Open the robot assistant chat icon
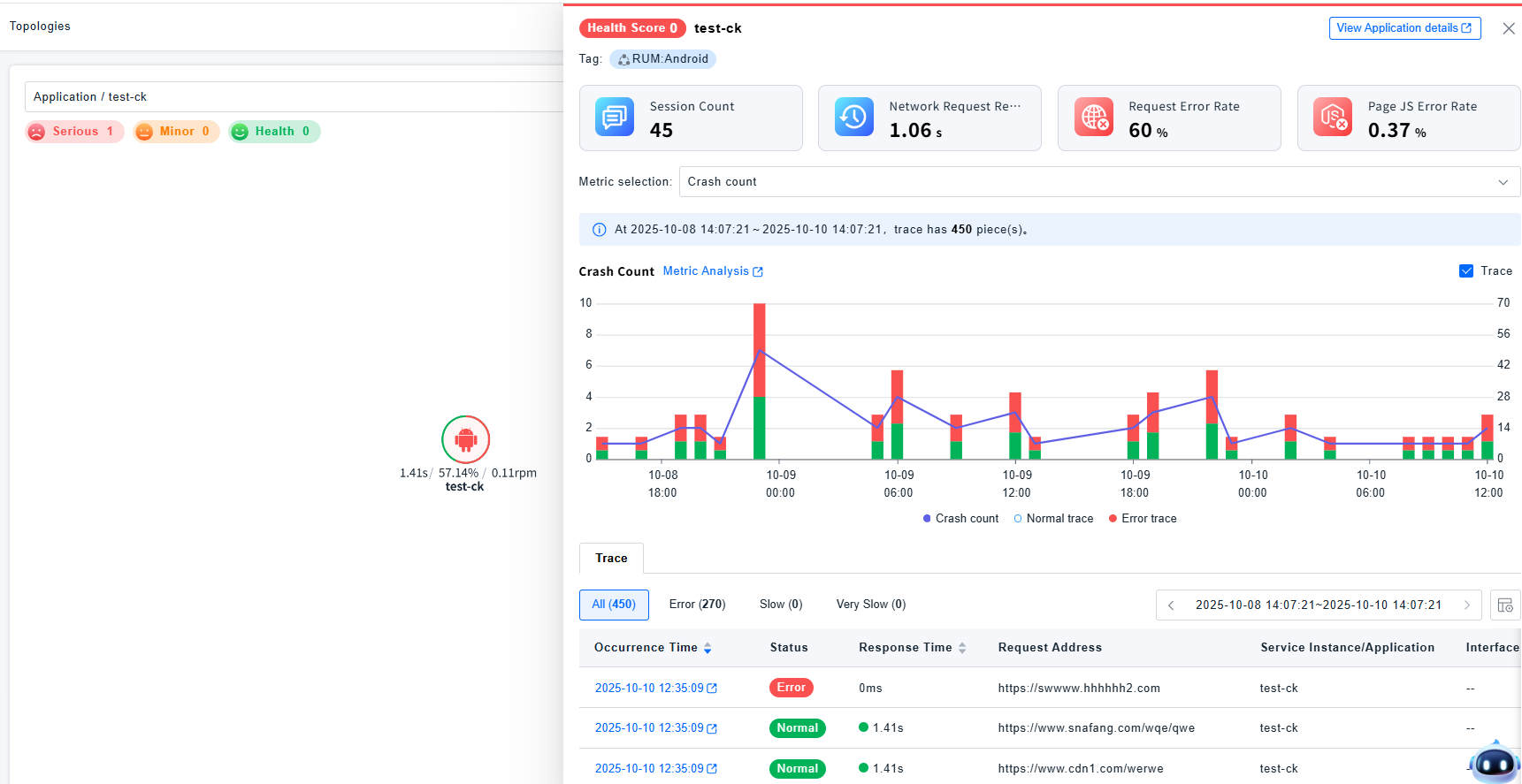Screen dimensions: 1522x784 [x=1495, y=763]
